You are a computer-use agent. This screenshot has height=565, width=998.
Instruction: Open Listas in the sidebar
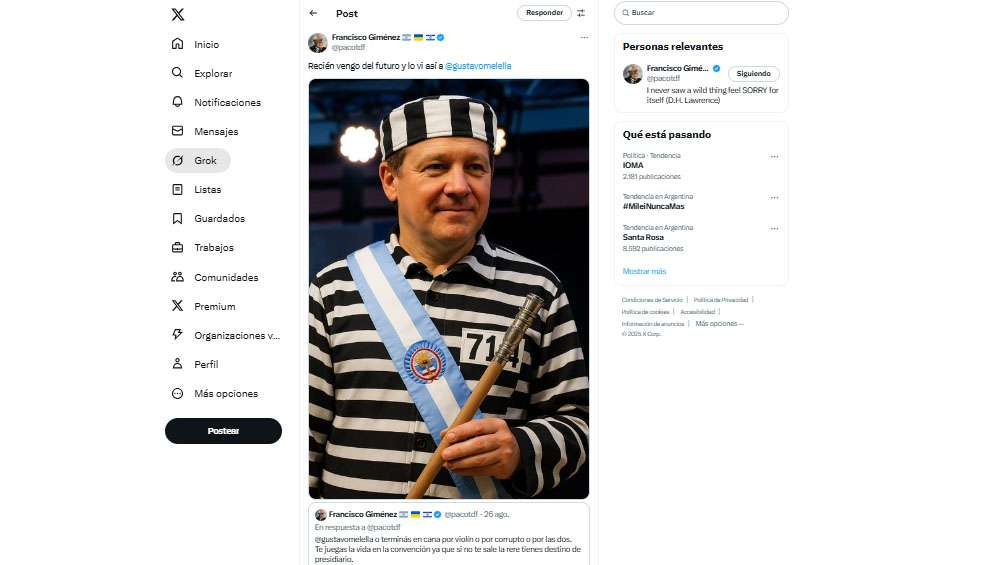(207, 189)
